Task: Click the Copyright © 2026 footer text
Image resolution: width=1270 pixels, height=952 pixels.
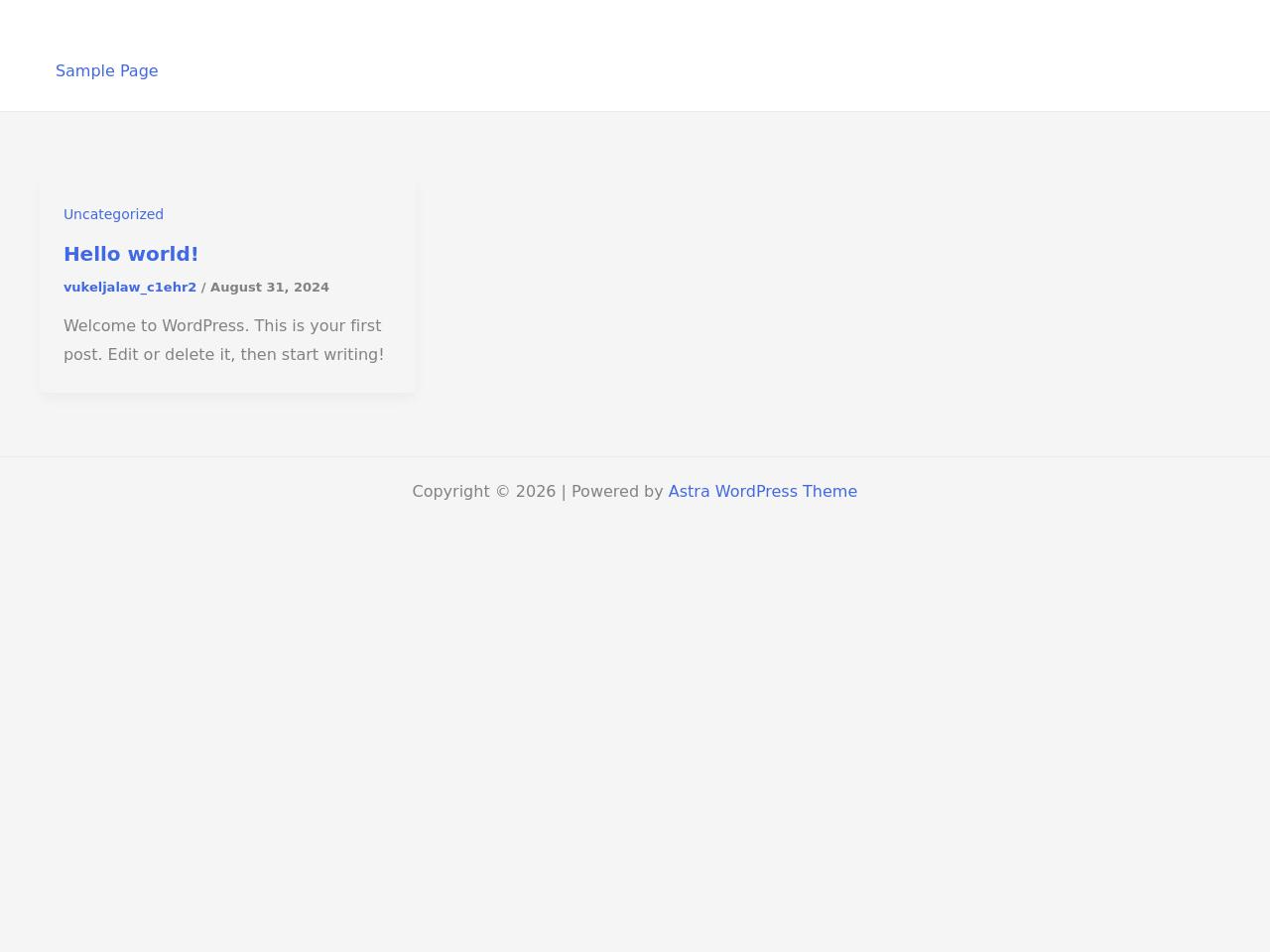Action: (483, 491)
